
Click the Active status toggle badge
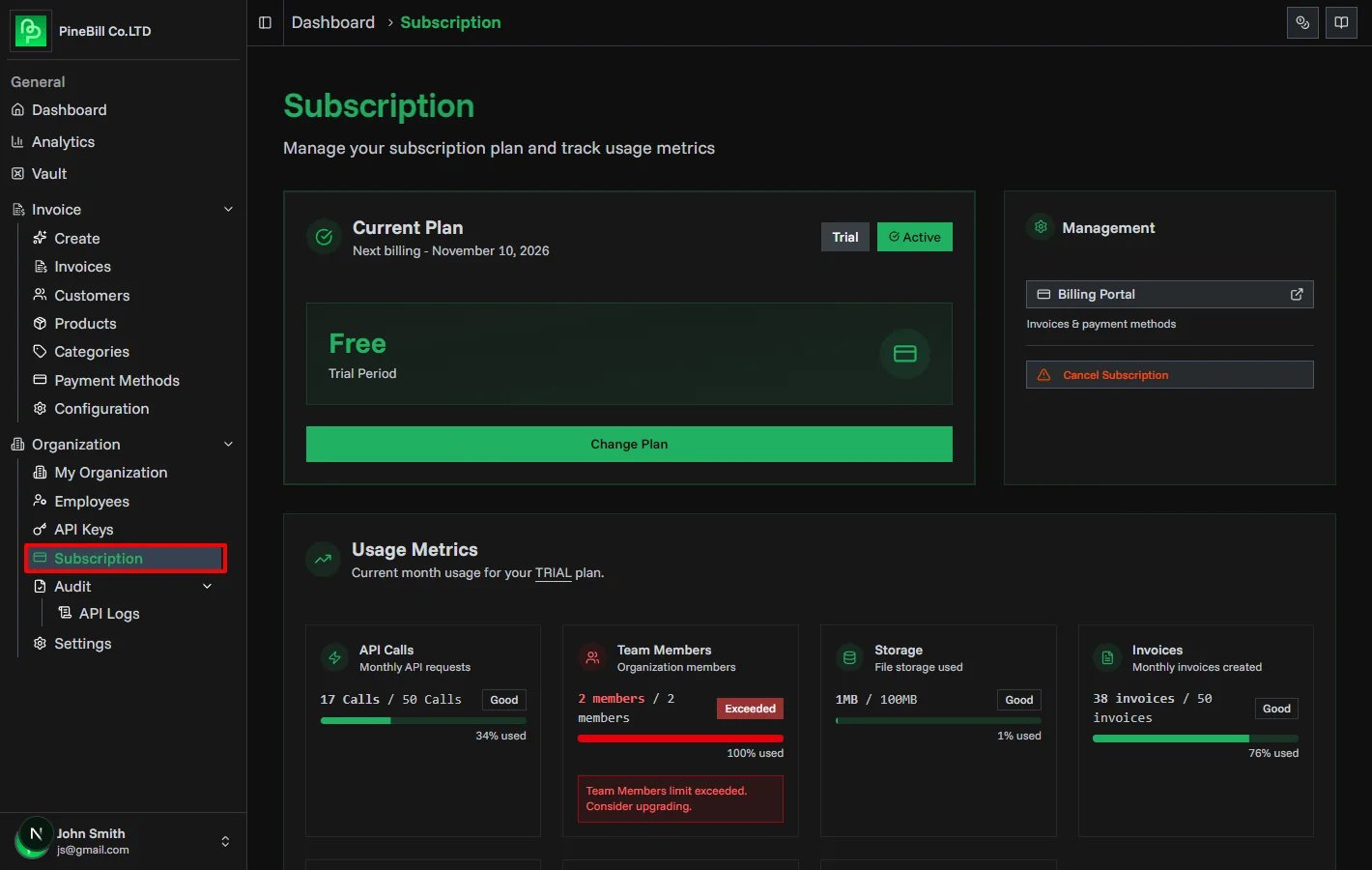coord(914,236)
